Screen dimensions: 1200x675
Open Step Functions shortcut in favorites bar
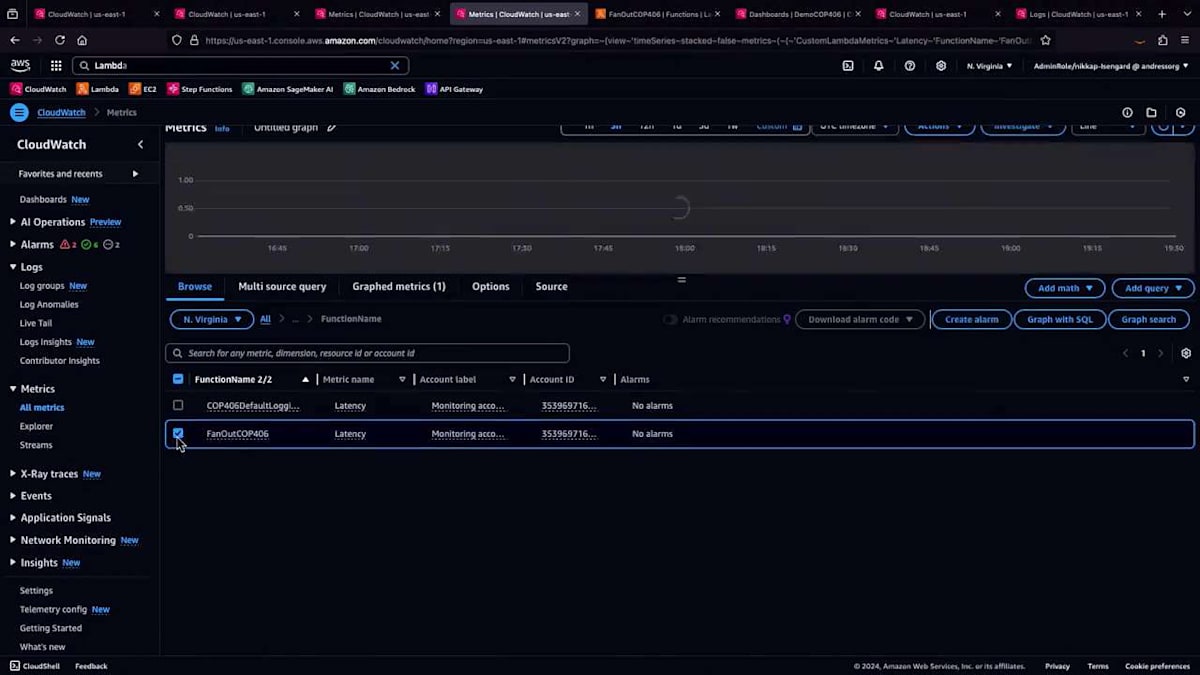point(200,89)
